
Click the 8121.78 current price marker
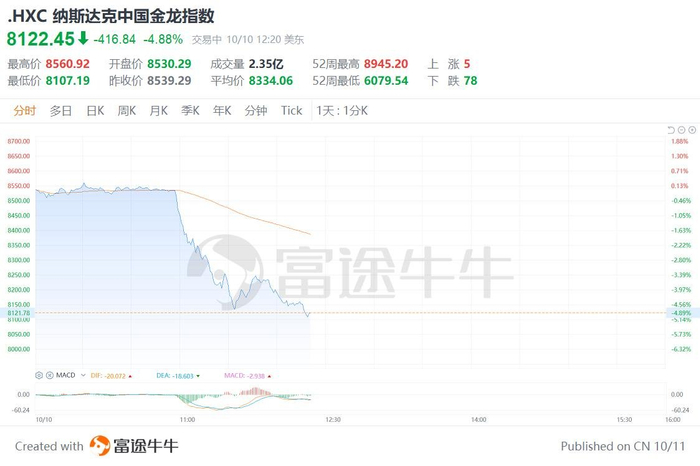pyautogui.click(x=19, y=313)
